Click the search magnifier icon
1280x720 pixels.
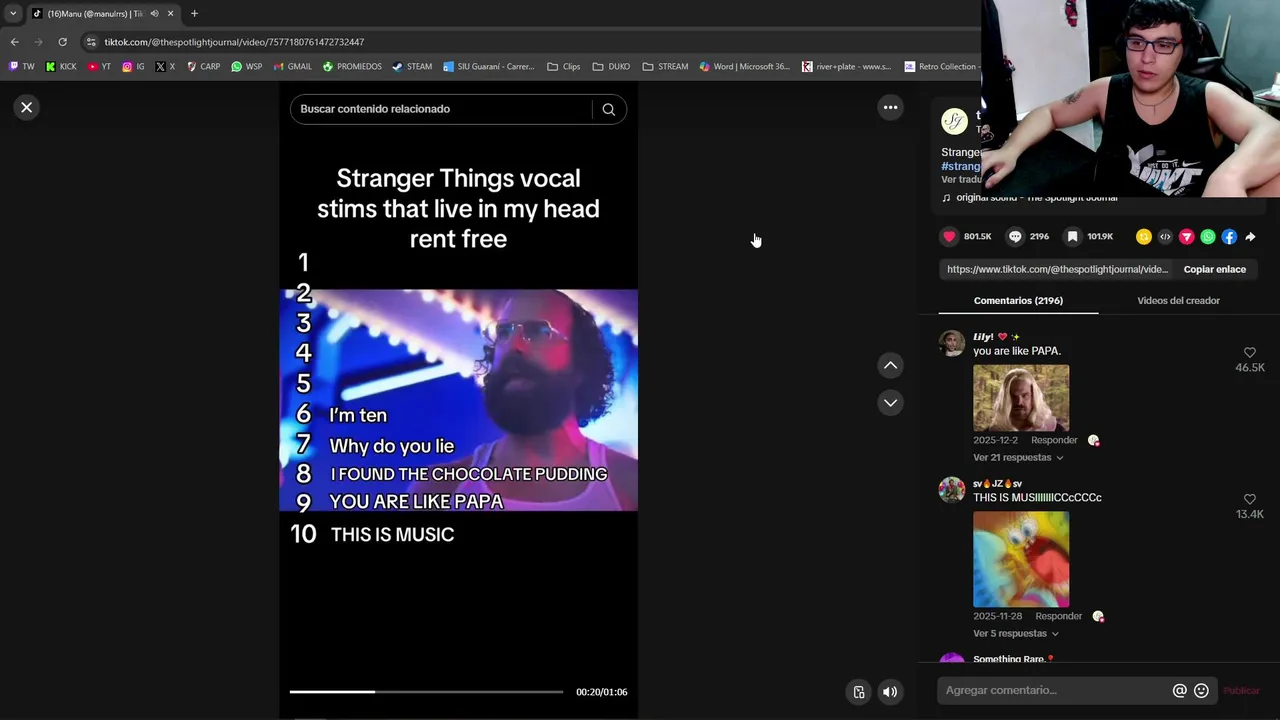click(x=608, y=109)
